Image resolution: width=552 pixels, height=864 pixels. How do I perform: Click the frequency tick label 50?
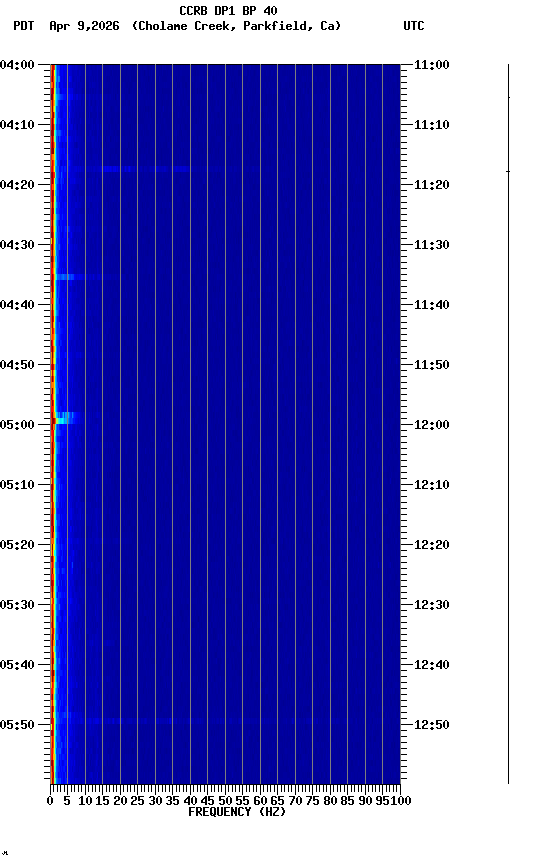click(225, 801)
